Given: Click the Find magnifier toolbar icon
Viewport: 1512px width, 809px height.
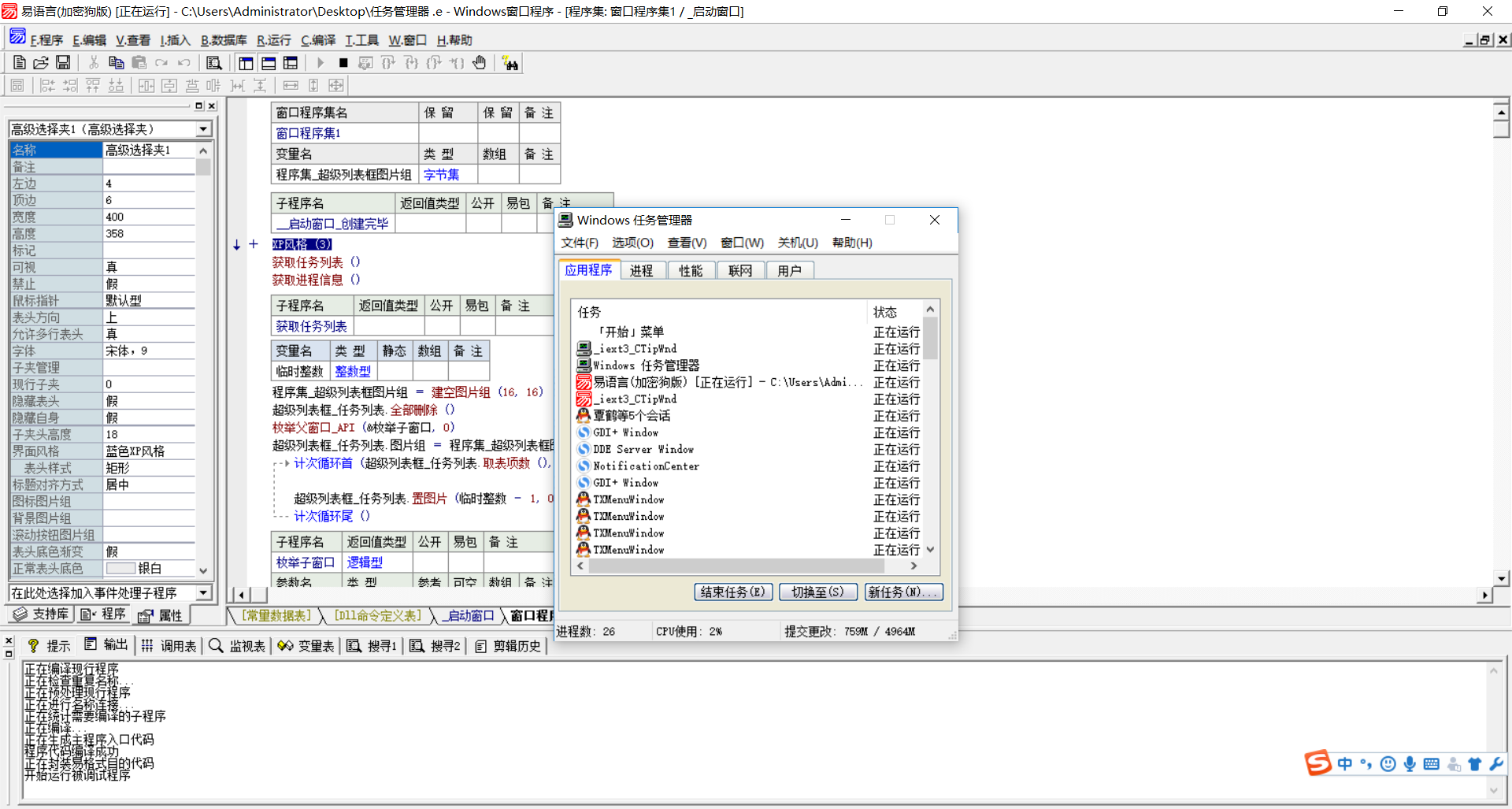Looking at the screenshot, I should point(213,62).
